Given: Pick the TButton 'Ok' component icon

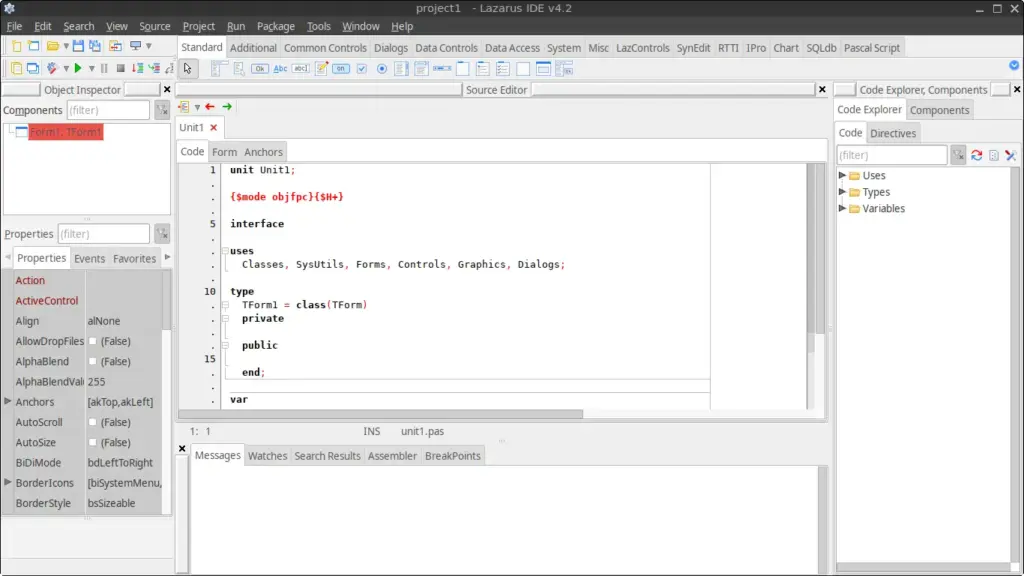Looking at the screenshot, I should tap(259, 69).
